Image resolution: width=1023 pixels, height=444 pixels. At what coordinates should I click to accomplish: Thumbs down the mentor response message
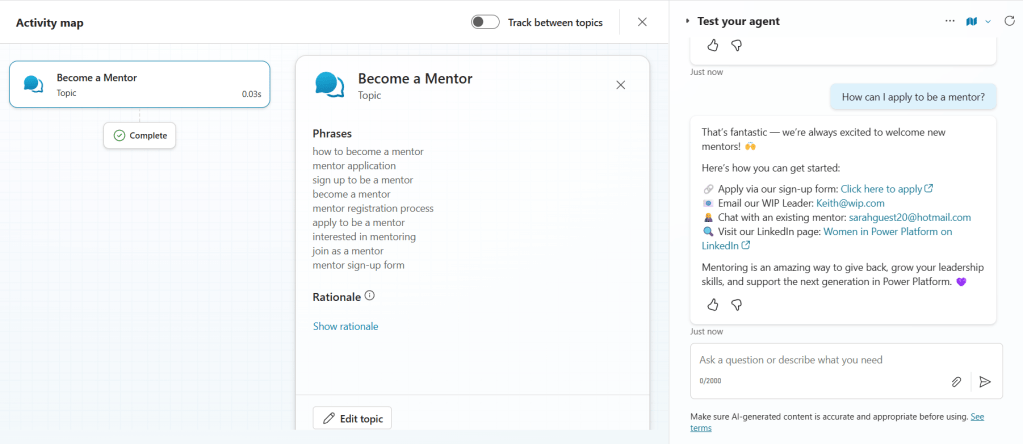pyautogui.click(x=736, y=304)
